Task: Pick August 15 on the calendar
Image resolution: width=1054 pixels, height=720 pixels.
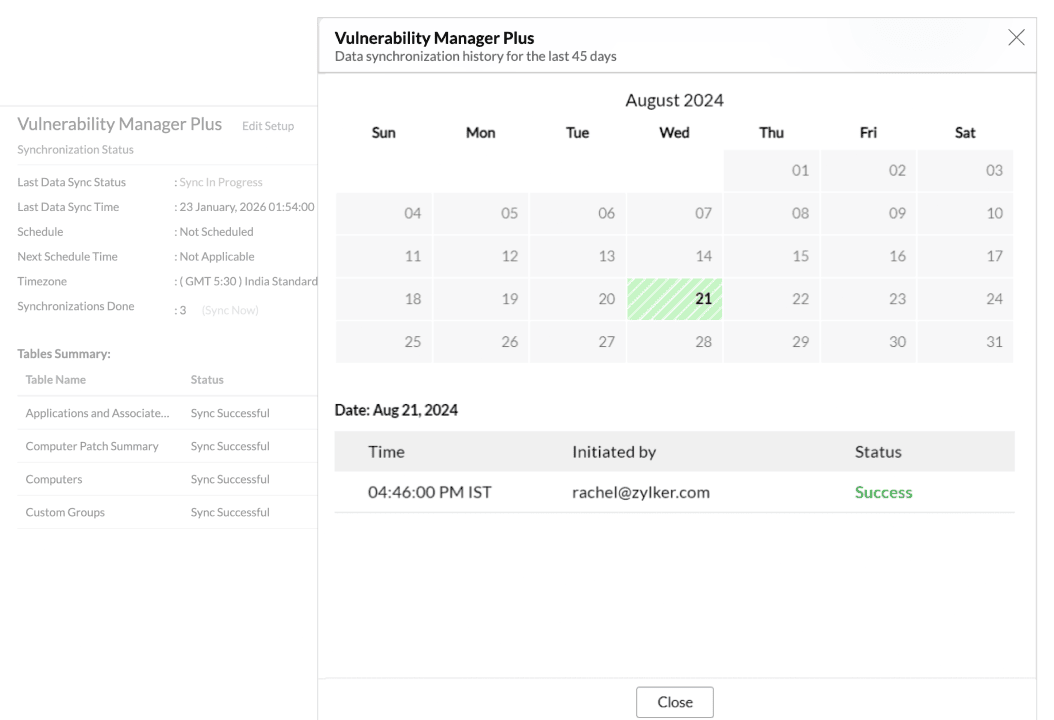Action: [771, 256]
